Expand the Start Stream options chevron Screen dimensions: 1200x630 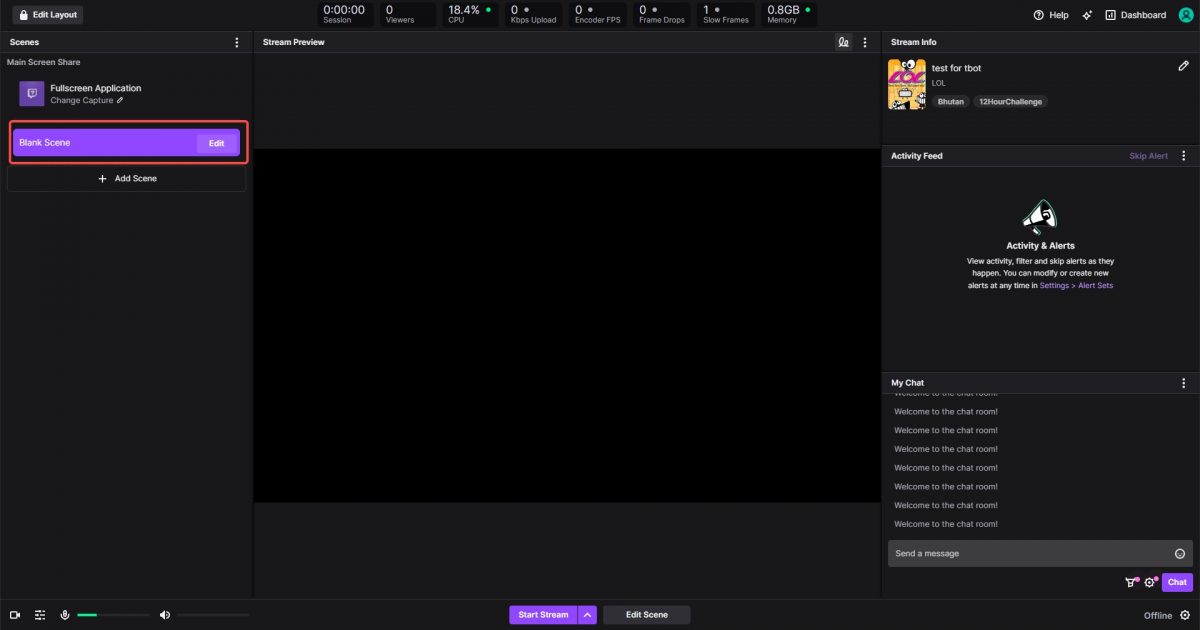click(587, 614)
